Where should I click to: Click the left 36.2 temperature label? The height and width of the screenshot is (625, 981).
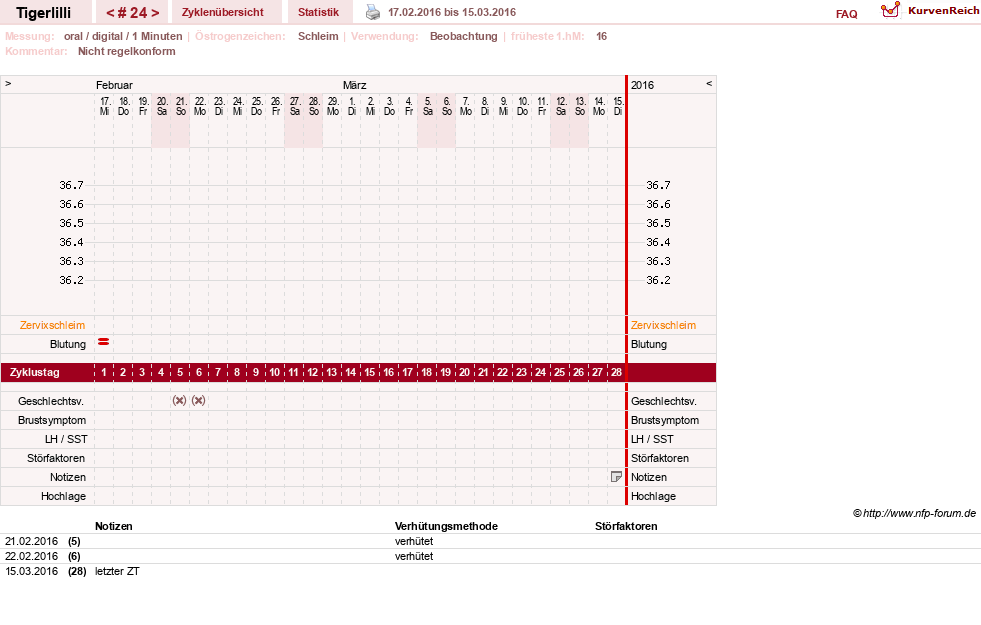click(71, 280)
